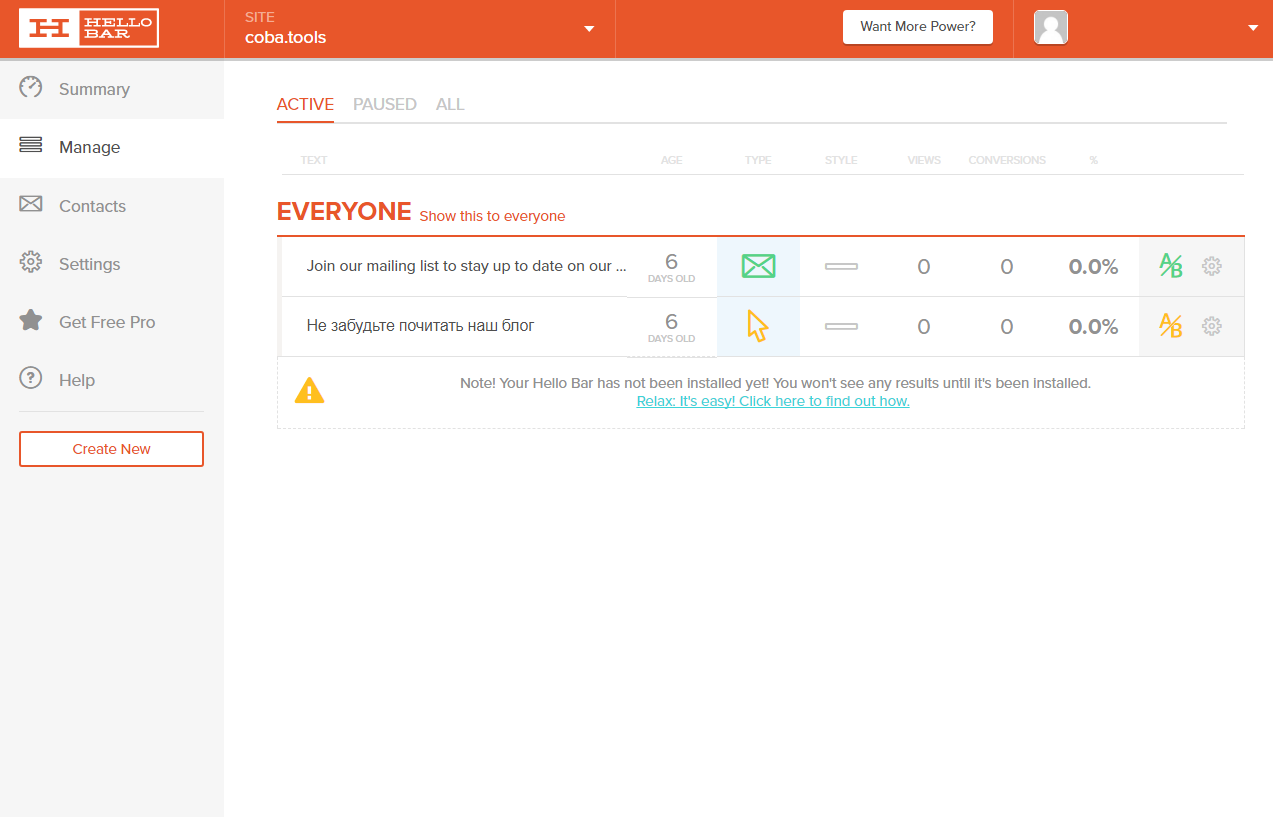This screenshot has width=1273, height=817.
Task: Click the bar style icon in blog row
Action: tap(841, 326)
